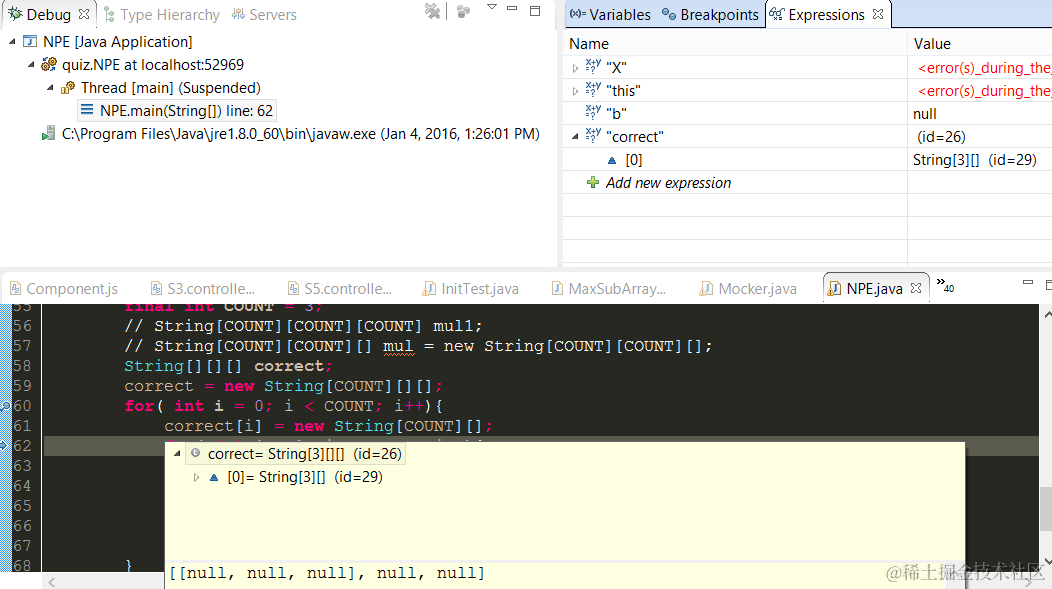Click the editor horizontal scrollbar left arrow
Screen dimensions: 1052x589
point(52,582)
